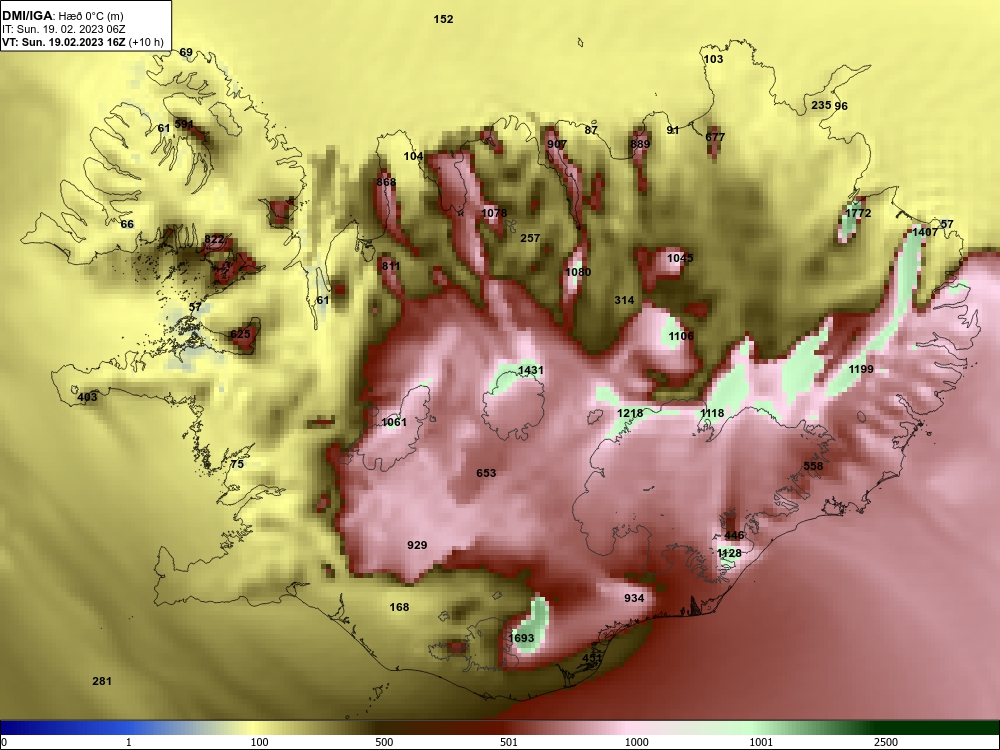Click the 1078 value label
The height and width of the screenshot is (750, 1000).
coord(494,213)
